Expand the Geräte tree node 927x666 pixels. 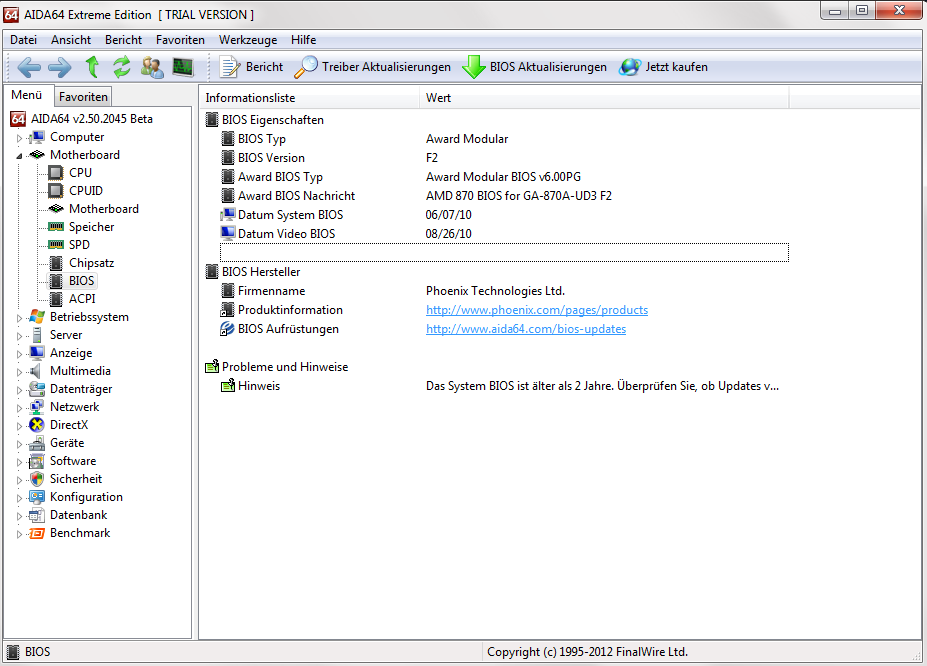[19, 444]
